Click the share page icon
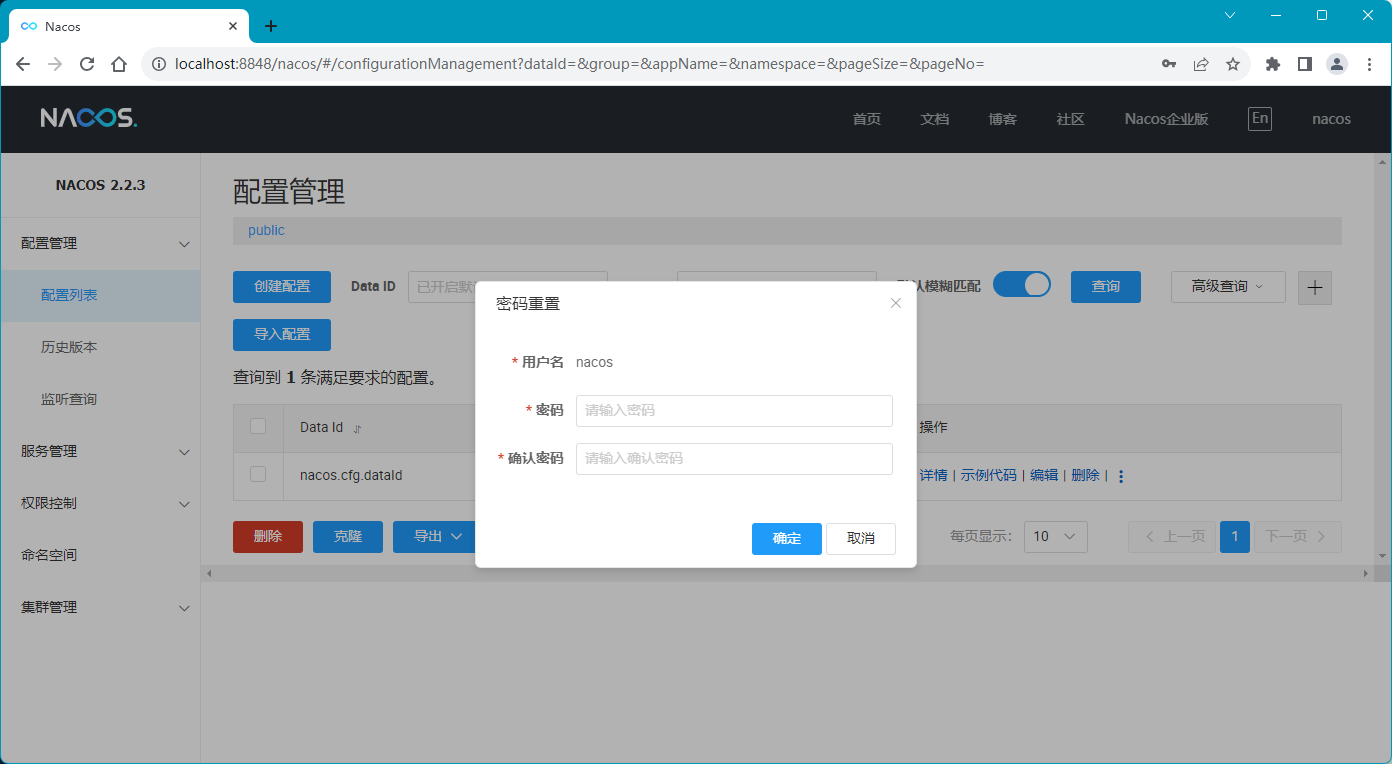Viewport: 1392px width, 764px height. pyautogui.click(x=1201, y=64)
